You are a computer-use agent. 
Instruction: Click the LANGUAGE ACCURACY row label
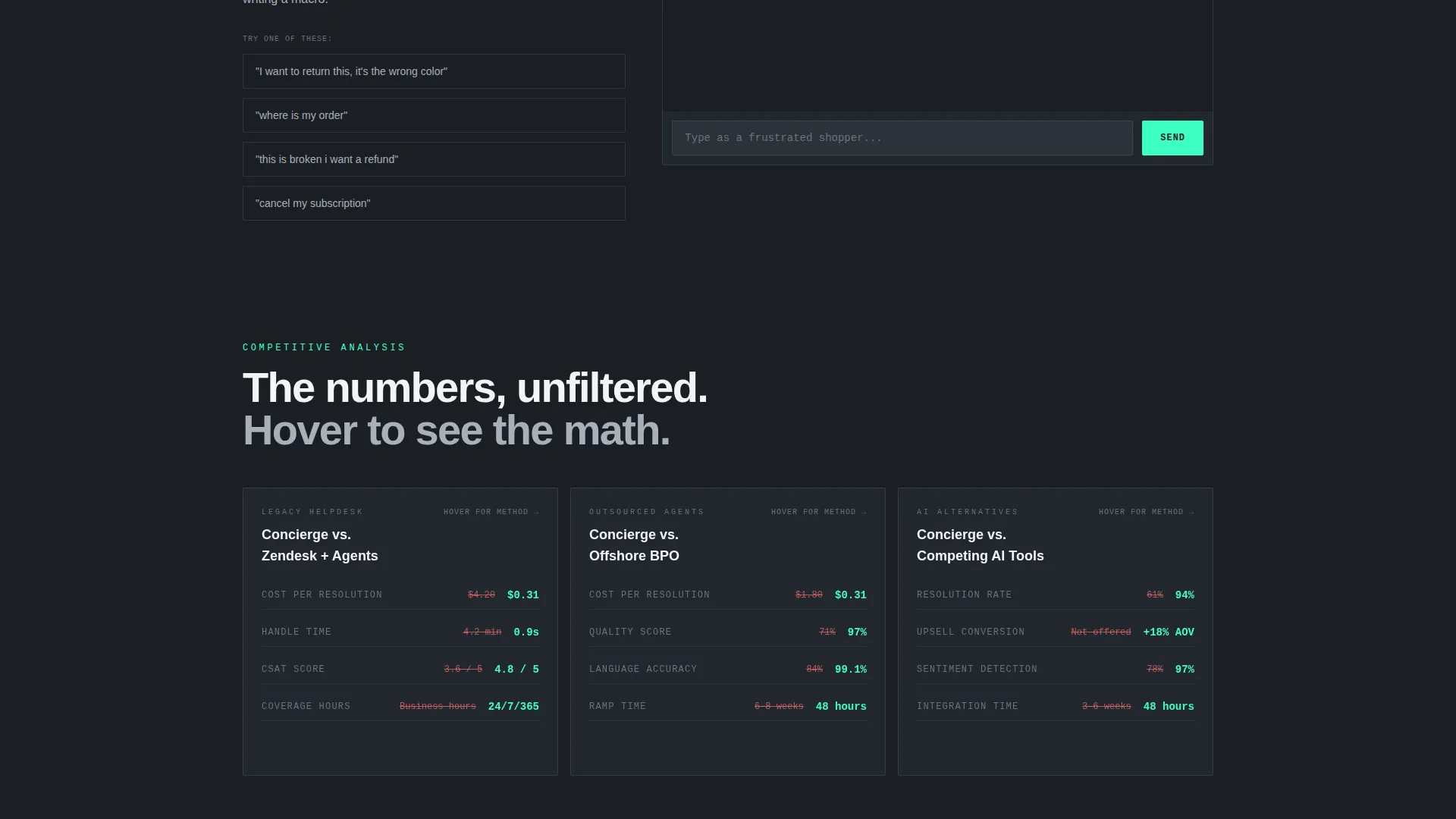643,670
